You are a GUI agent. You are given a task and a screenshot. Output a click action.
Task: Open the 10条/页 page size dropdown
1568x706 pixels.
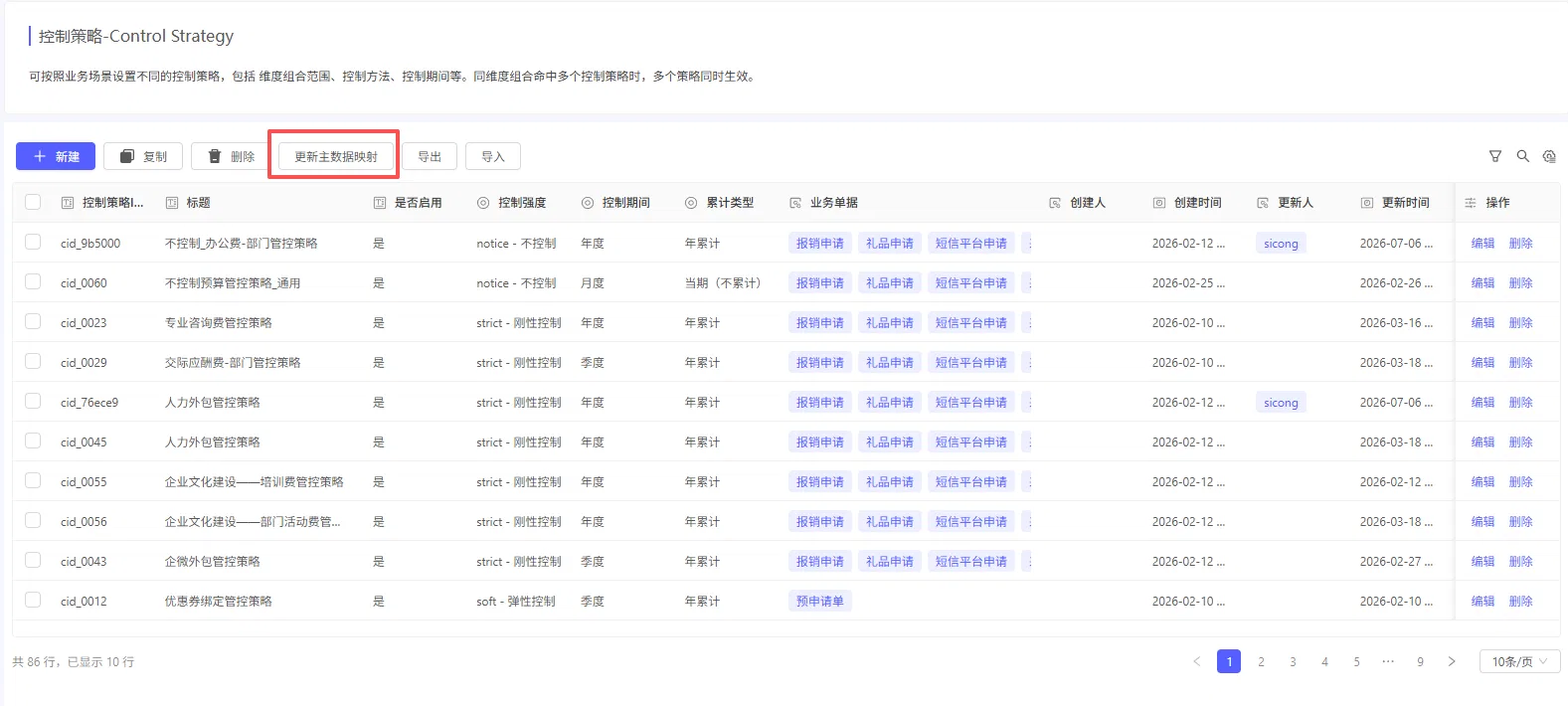tap(1520, 661)
